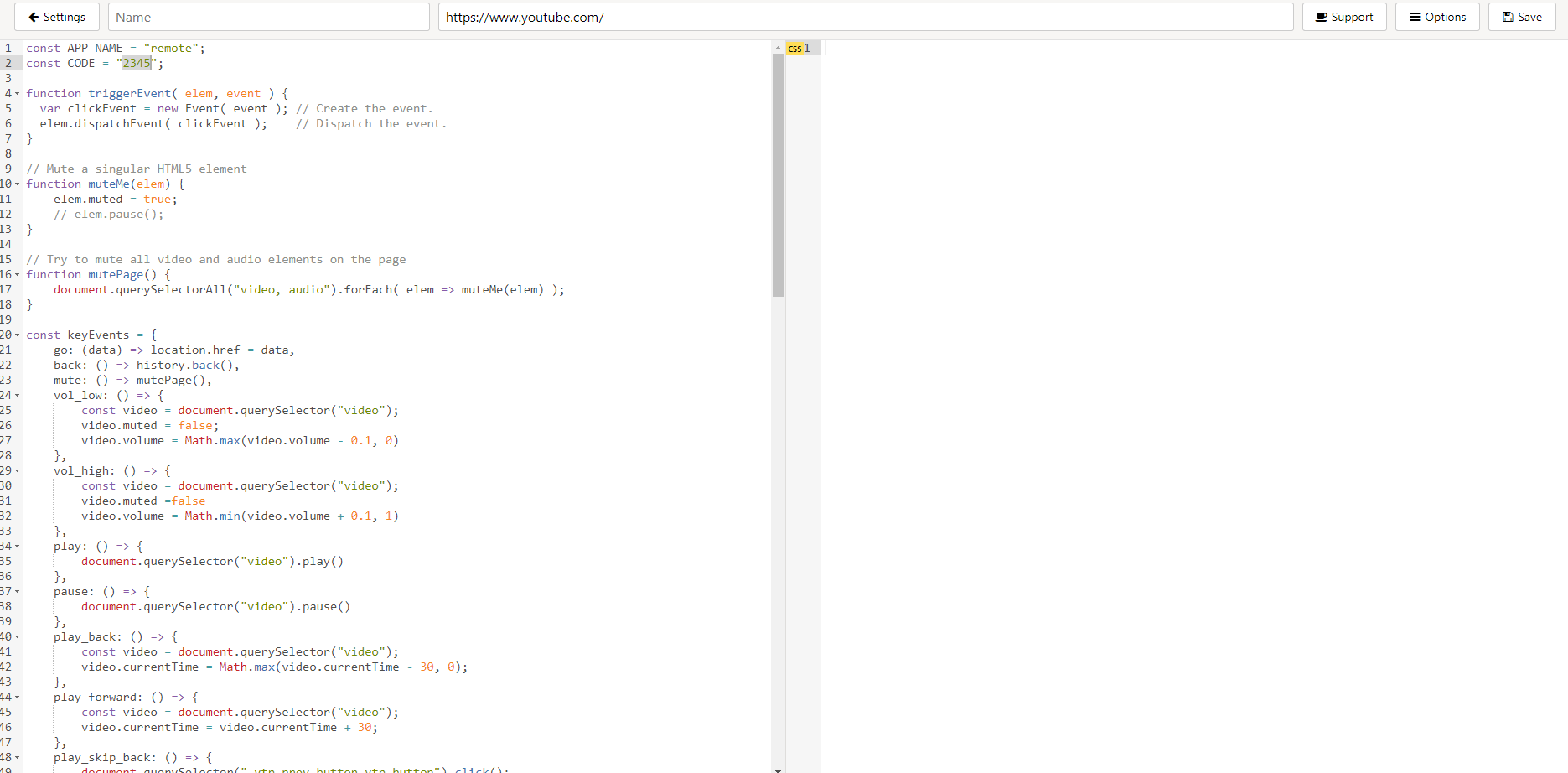This screenshot has width=1568, height=773.
Task: Save the current script
Action: (1521, 17)
